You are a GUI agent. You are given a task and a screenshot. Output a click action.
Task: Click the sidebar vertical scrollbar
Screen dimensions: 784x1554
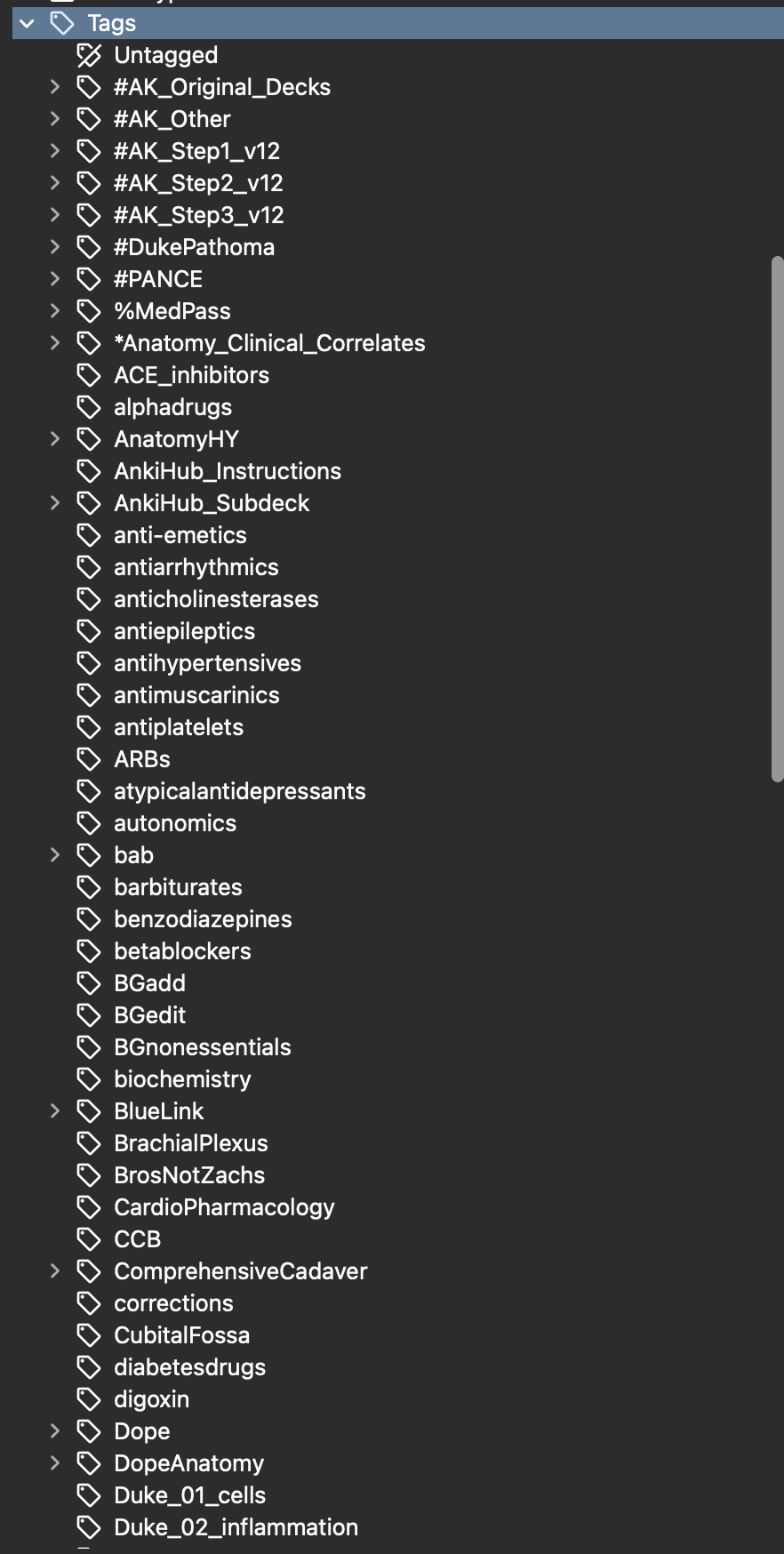click(777, 519)
